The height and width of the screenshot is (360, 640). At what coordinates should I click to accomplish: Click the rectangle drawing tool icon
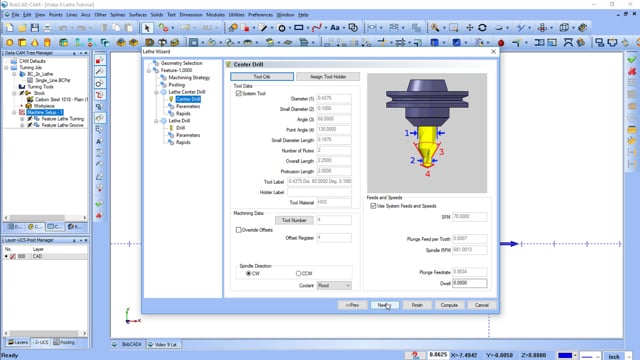click(x=299, y=28)
